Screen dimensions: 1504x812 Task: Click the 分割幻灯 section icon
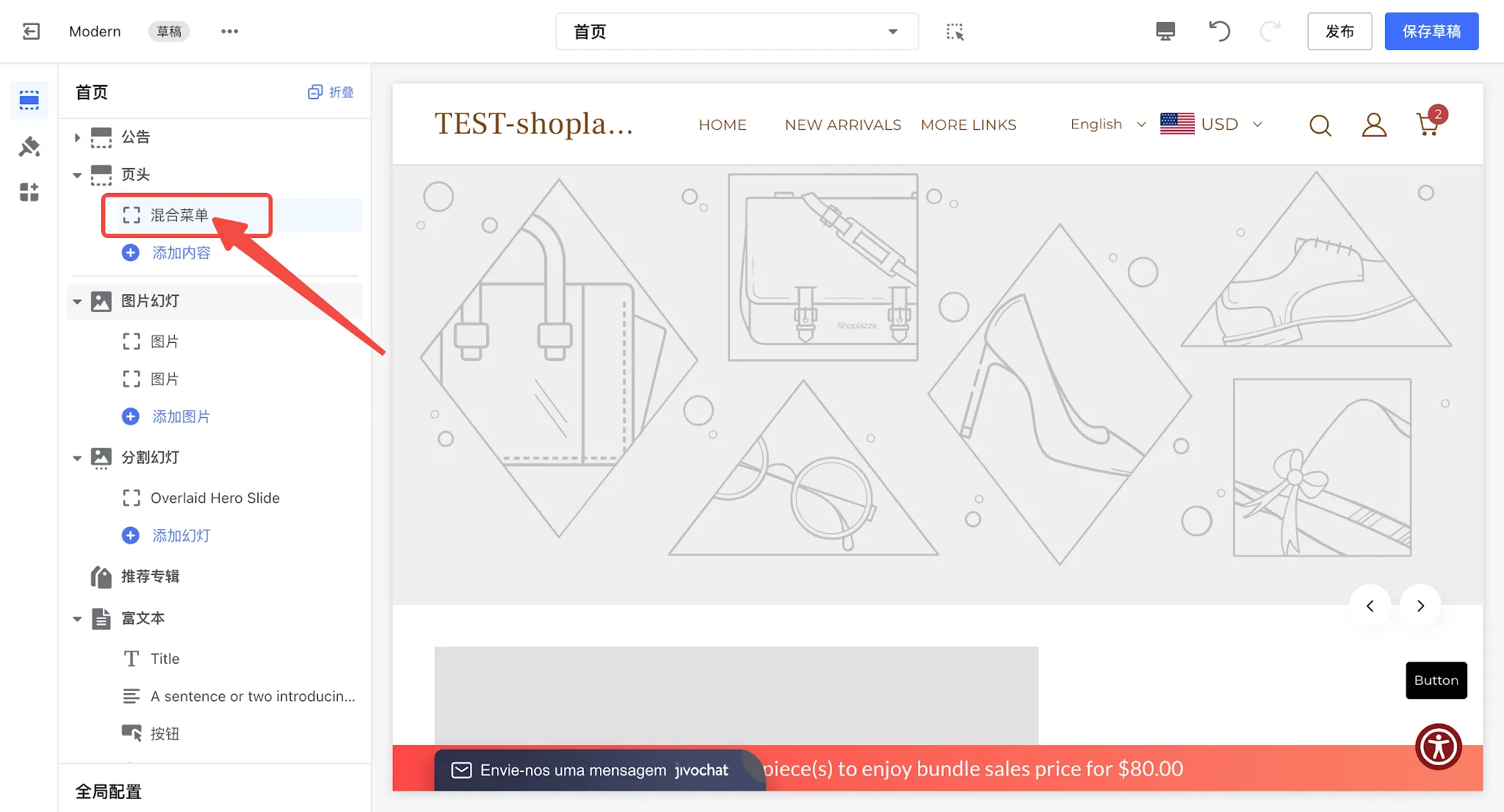coord(101,457)
